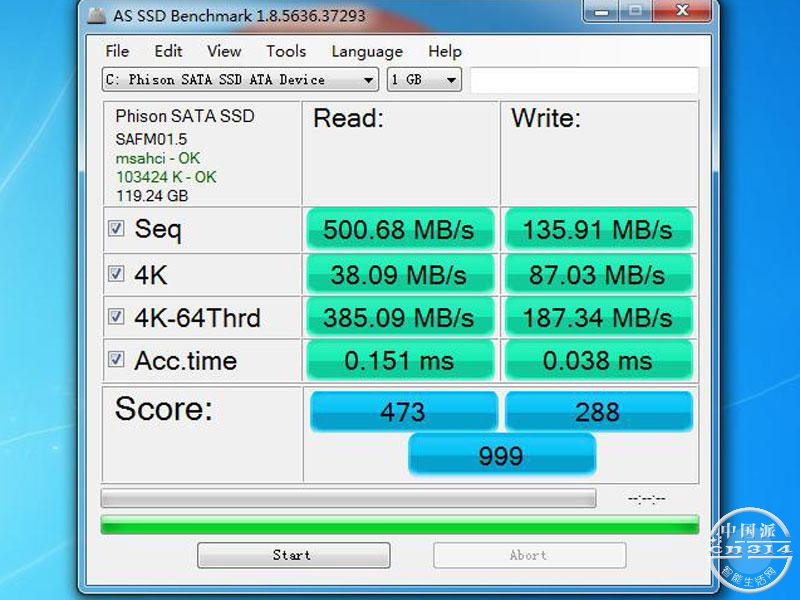Click the empty text field beside size dropdown
800x600 pixels.
pyautogui.click(x=584, y=80)
